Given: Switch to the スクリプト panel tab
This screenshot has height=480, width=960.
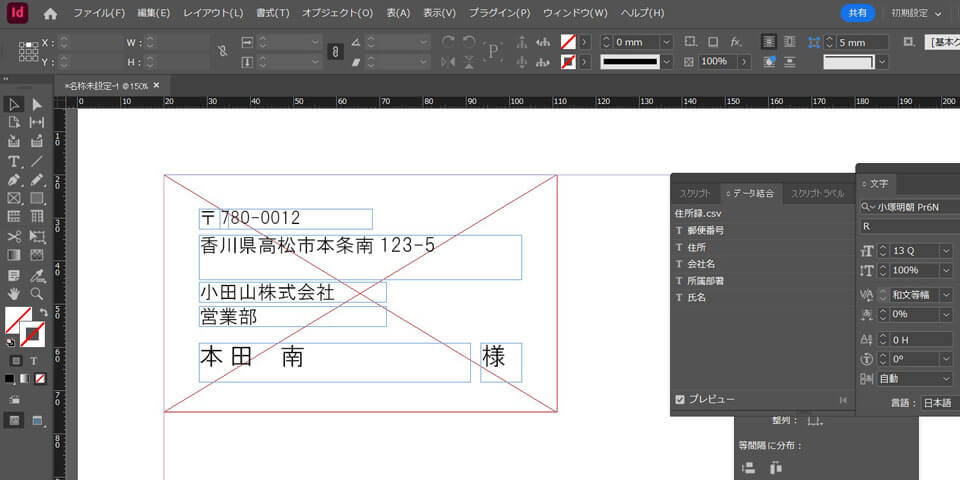Looking at the screenshot, I should tap(695, 193).
